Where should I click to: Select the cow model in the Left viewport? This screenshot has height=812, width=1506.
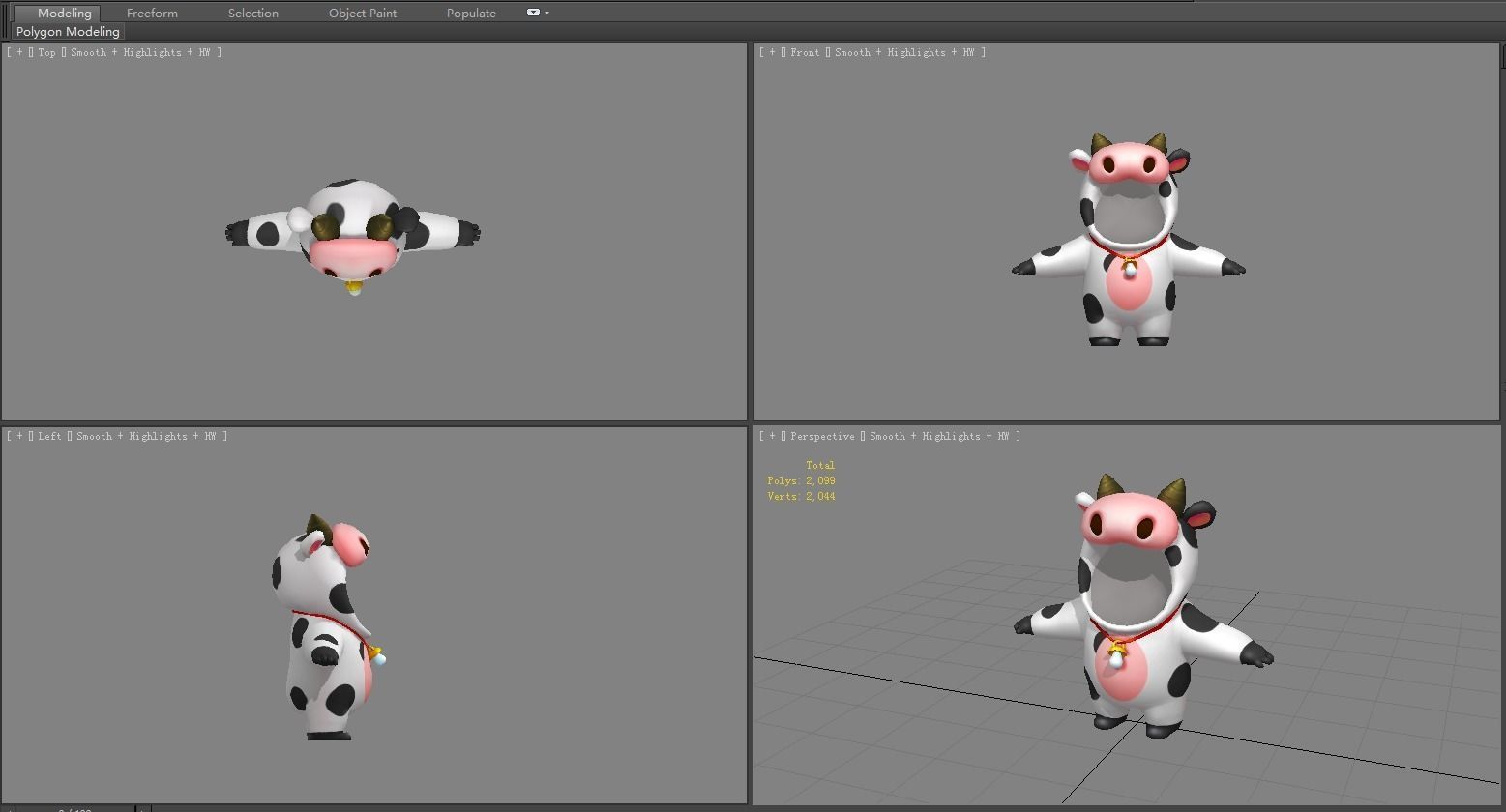327,628
